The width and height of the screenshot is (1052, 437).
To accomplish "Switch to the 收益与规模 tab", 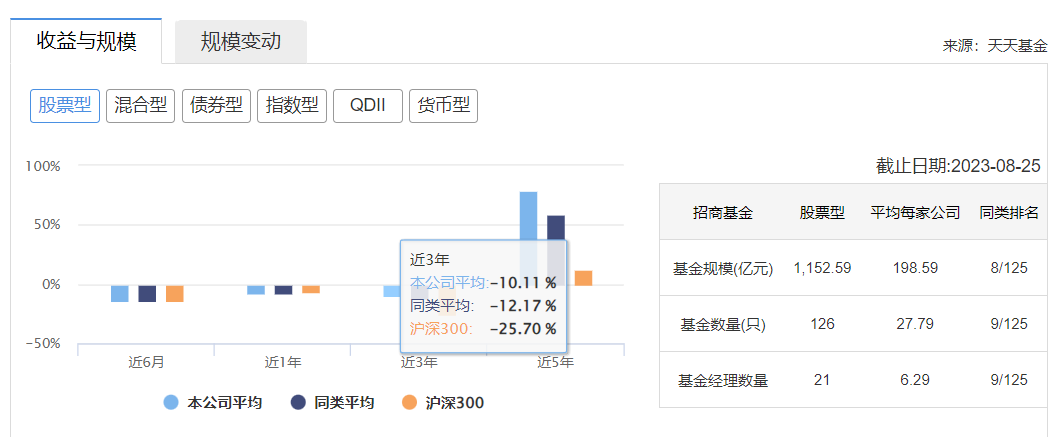I will point(86,41).
